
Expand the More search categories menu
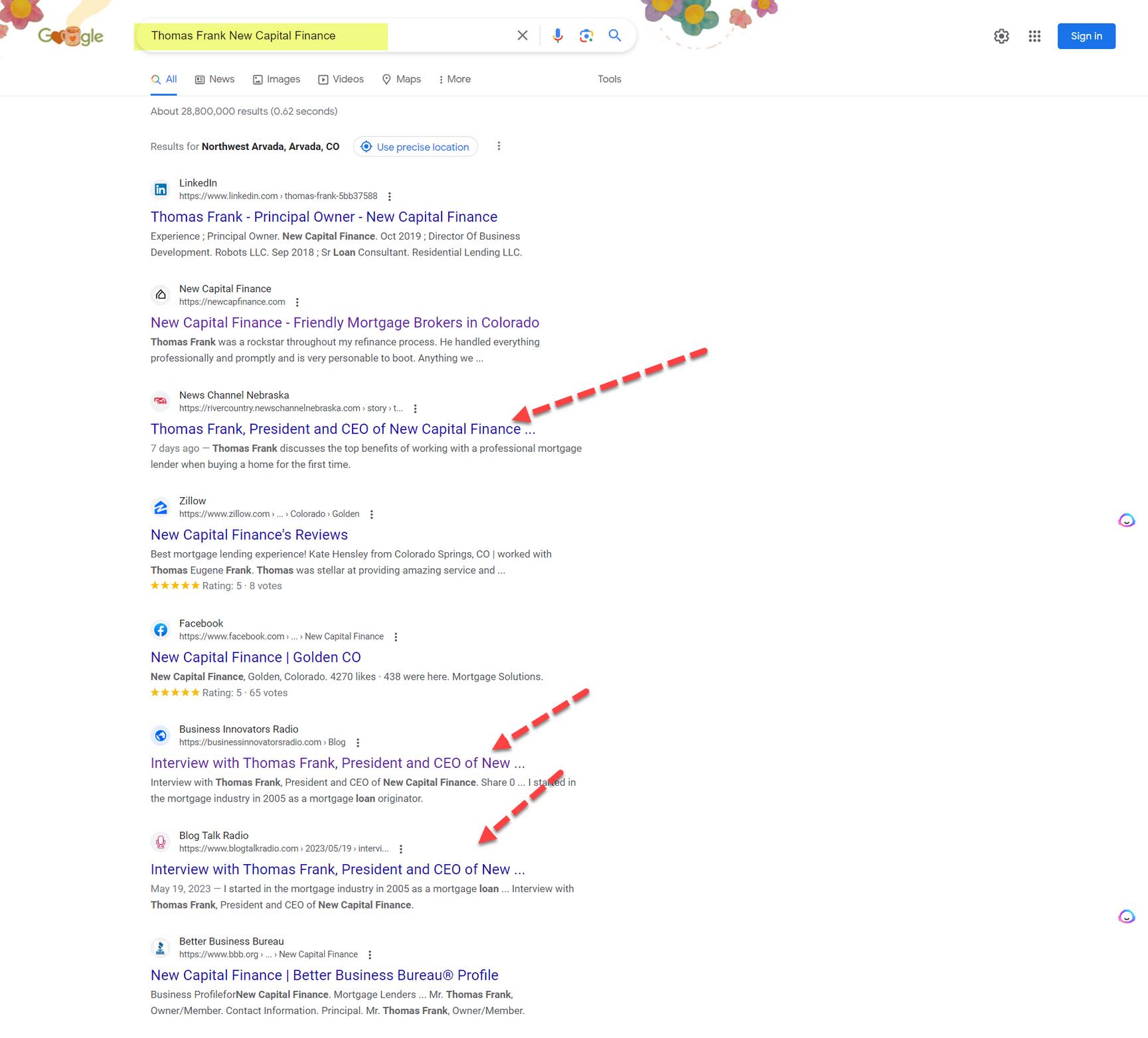tap(455, 80)
